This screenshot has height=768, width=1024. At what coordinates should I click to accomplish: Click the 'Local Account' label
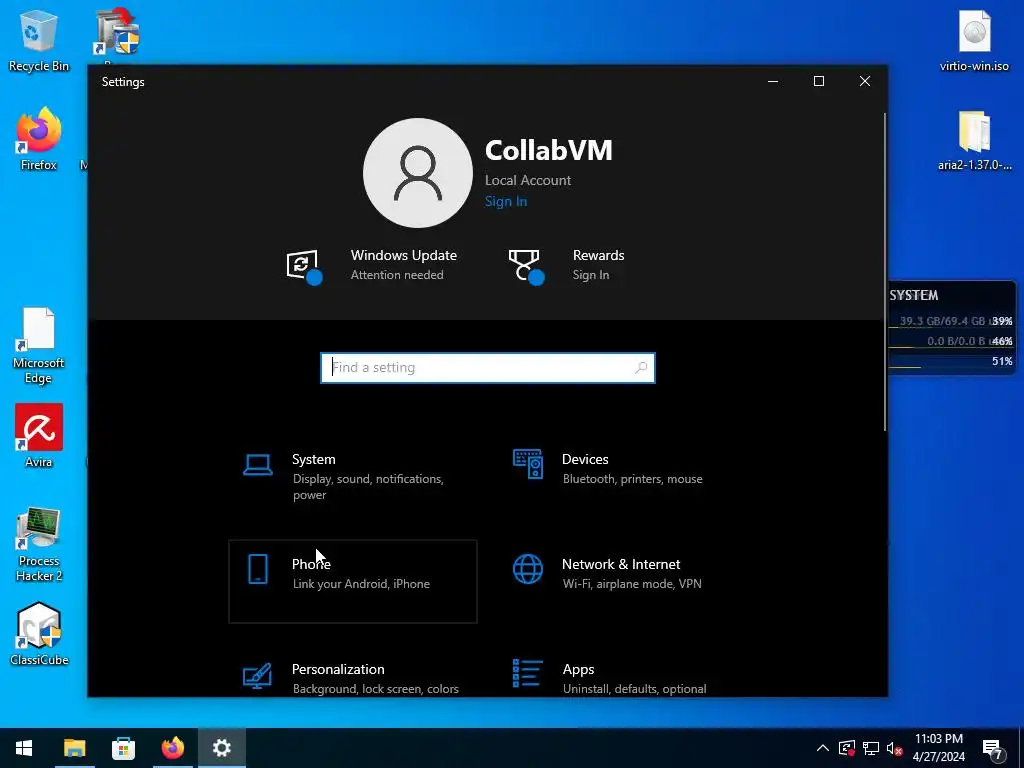click(528, 180)
